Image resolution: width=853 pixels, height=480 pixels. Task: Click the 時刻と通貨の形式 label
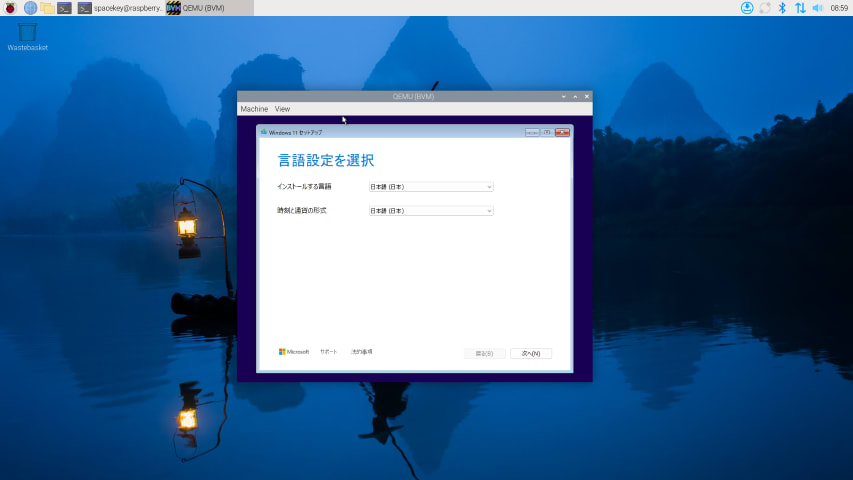click(302, 211)
